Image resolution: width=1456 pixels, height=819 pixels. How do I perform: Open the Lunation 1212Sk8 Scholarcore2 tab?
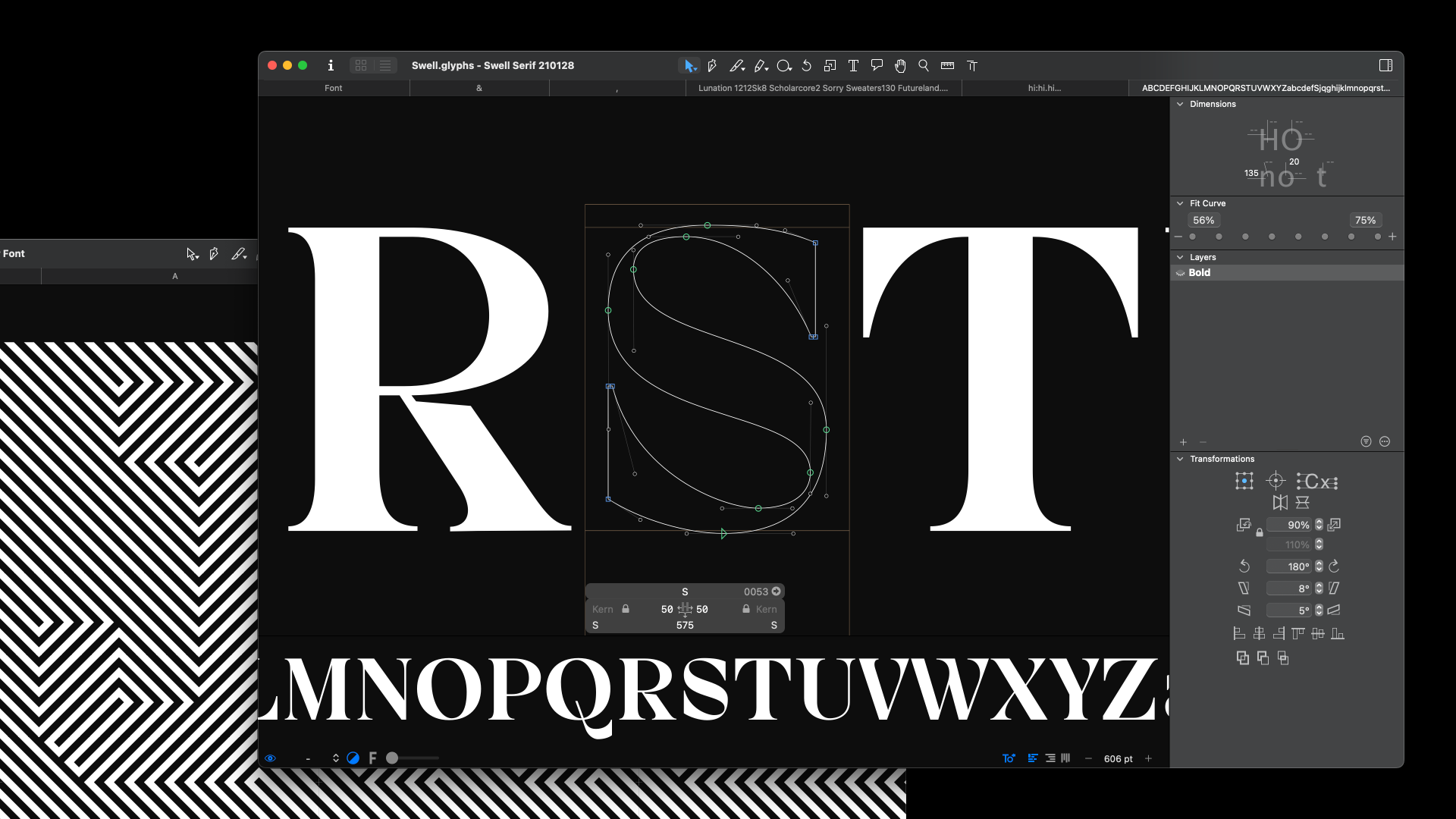click(823, 88)
